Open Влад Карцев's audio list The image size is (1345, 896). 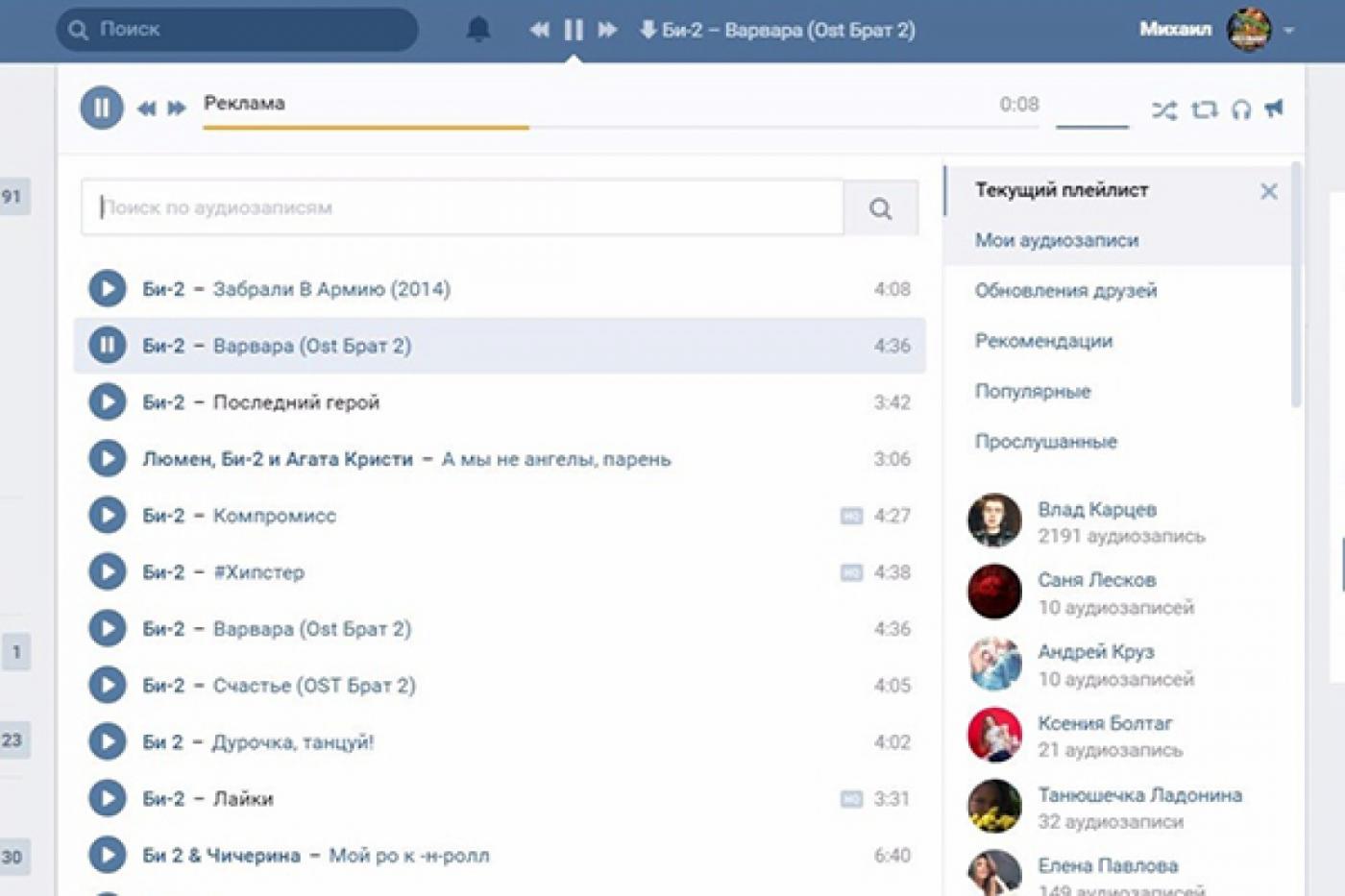pos(1096,510)
